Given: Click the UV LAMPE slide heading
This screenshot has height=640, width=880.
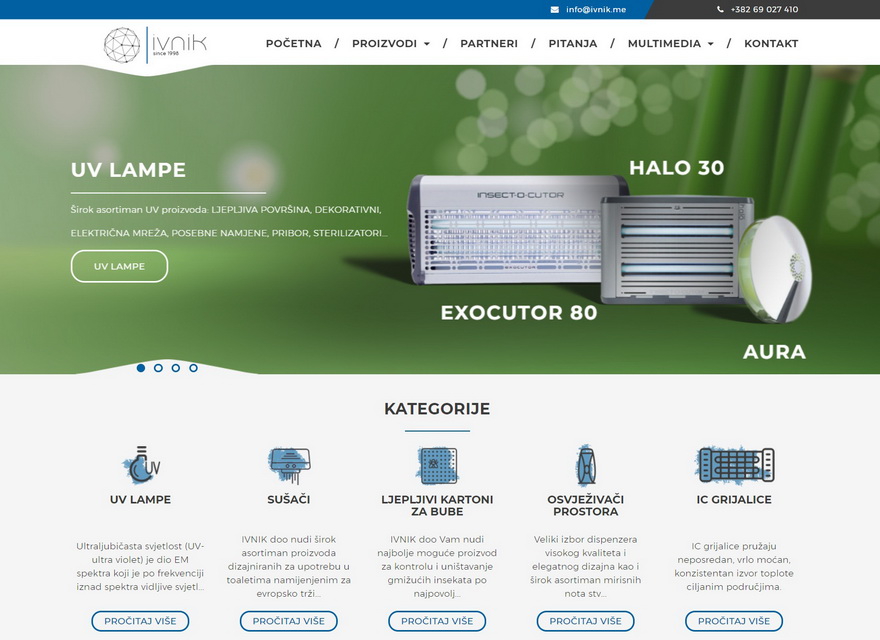Looking at the screenshot, I should (x=129, y=170).
